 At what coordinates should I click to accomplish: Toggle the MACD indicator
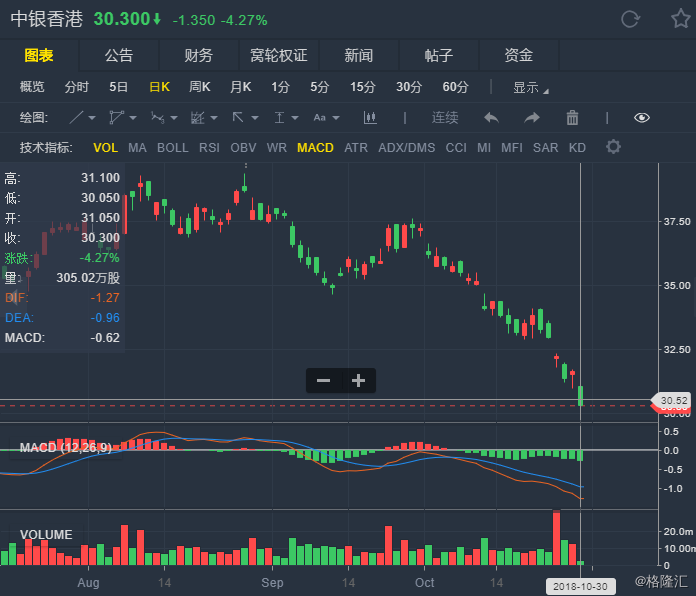(315, 148)
